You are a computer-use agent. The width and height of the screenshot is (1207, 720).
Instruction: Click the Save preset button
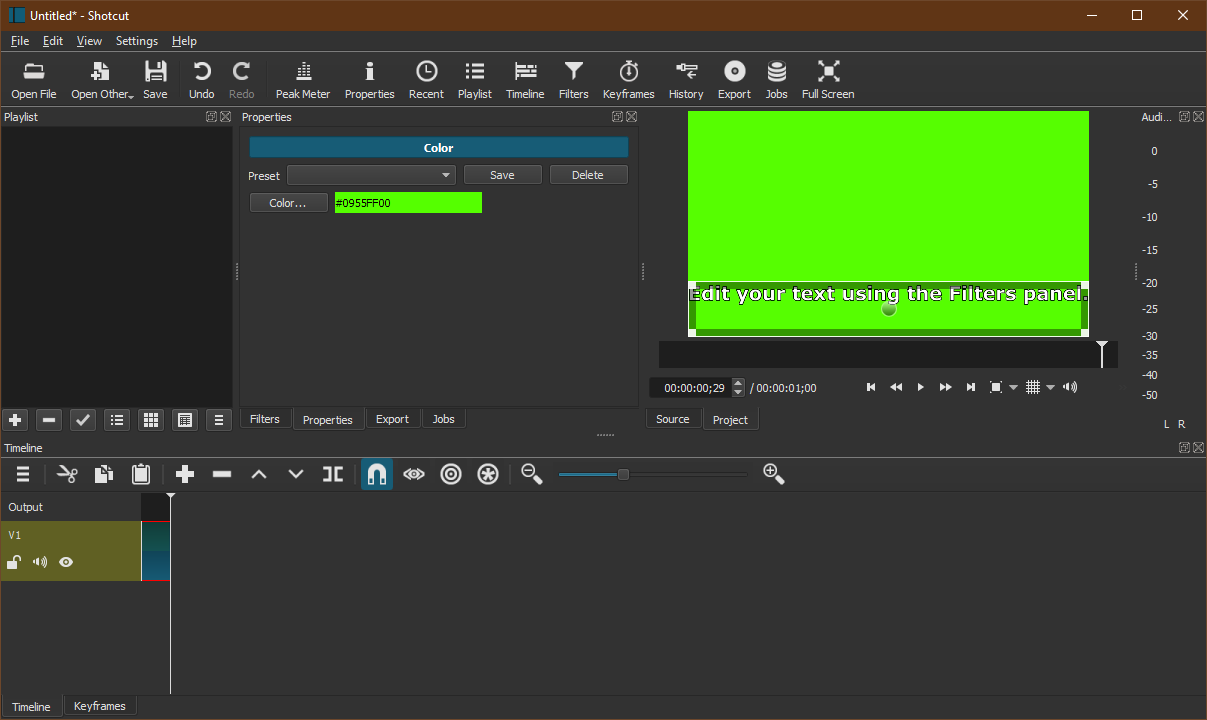[x=503, y=175]
